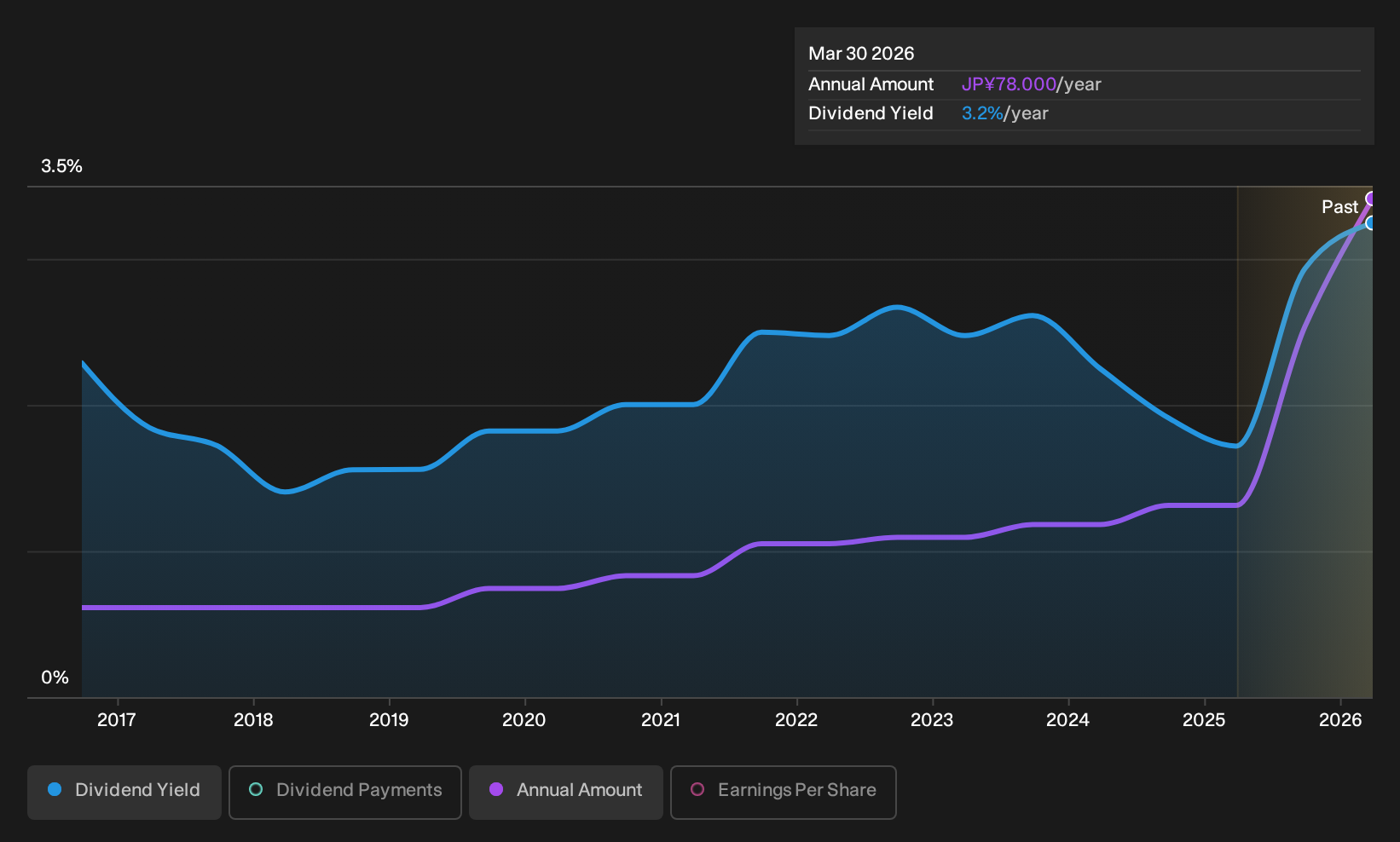
Task: Click the 2026 x-axis label
Action: pyautogui.click(x=1340, y=720)
